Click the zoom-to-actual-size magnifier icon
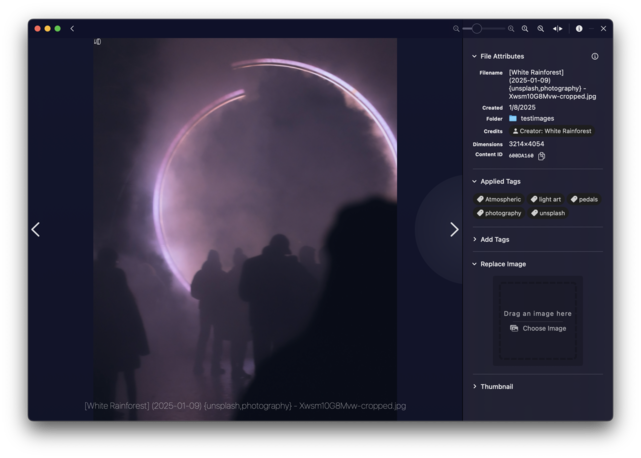The height and width of the screenshot is (458, 641). point(525,29)
